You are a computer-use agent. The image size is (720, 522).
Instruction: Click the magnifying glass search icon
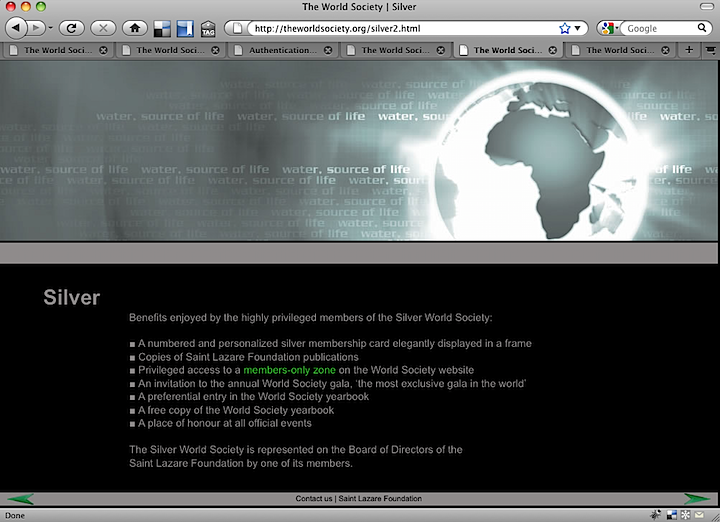pyautogui.click(x=702, y=28)
